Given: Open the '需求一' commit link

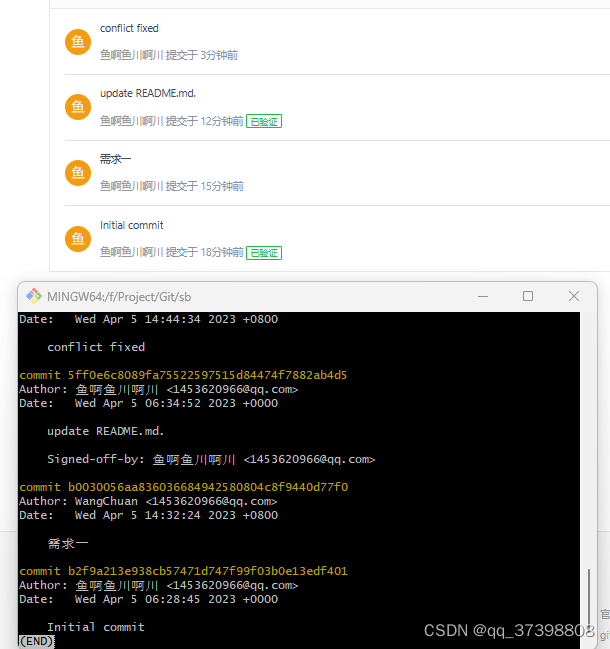Looking at the screenshot, I should (x=115, y=159).
